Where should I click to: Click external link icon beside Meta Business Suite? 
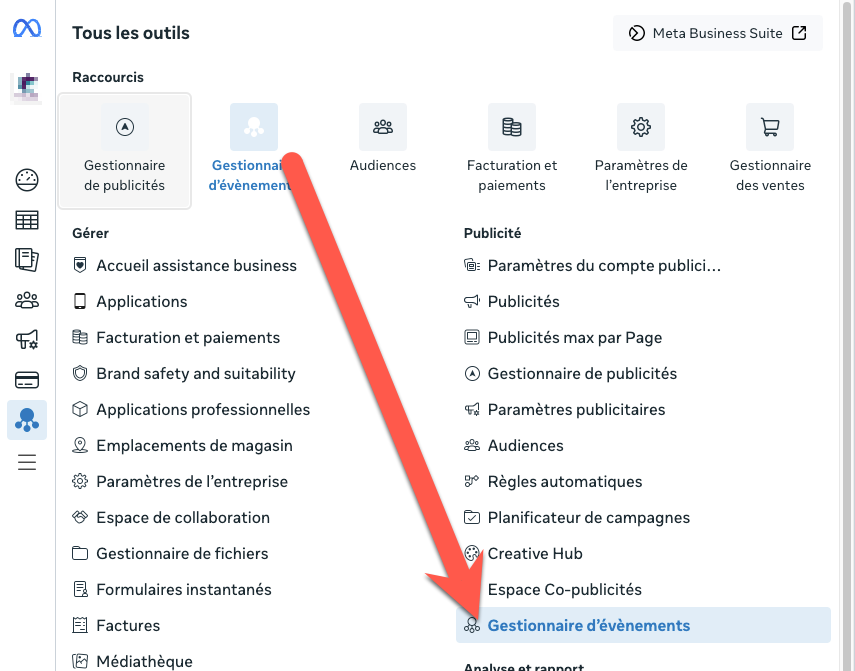[799, 33]
